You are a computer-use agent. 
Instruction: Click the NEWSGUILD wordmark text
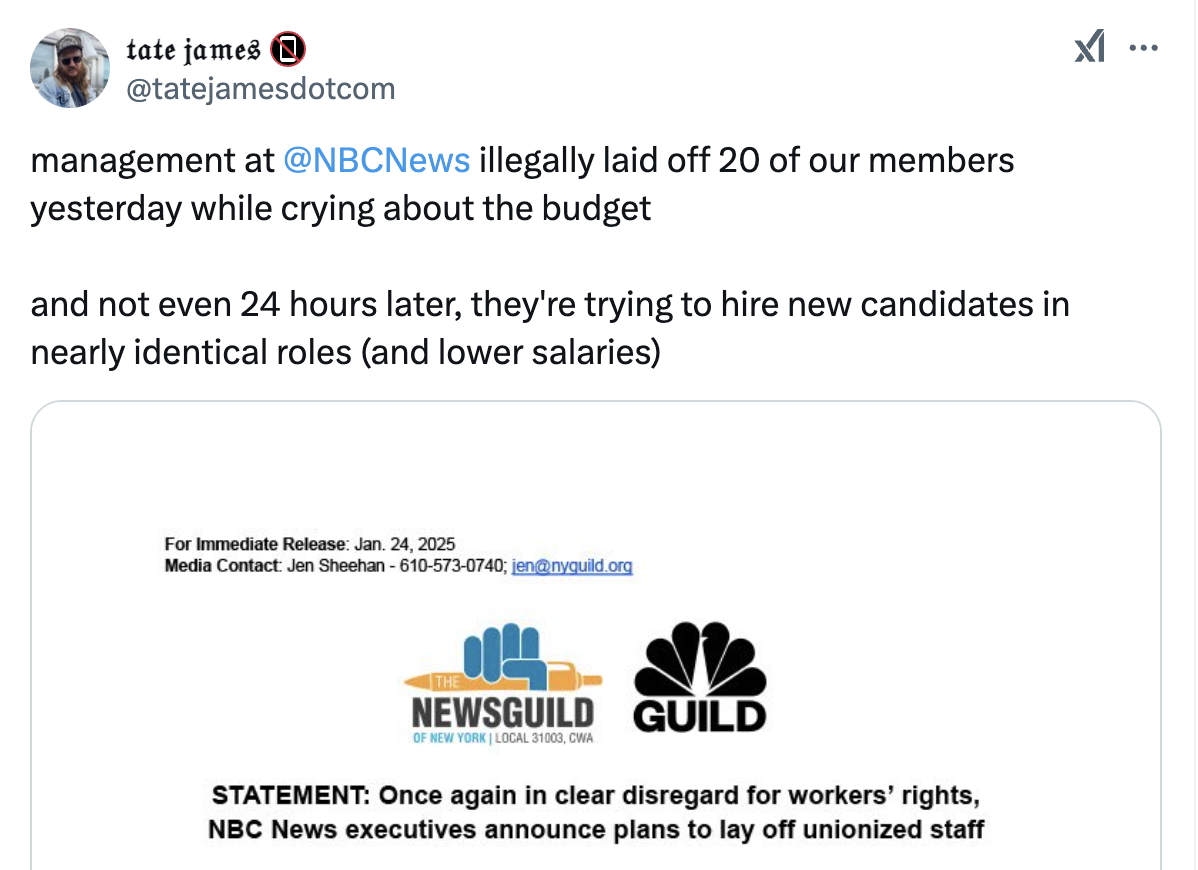[x=502, y=714]
